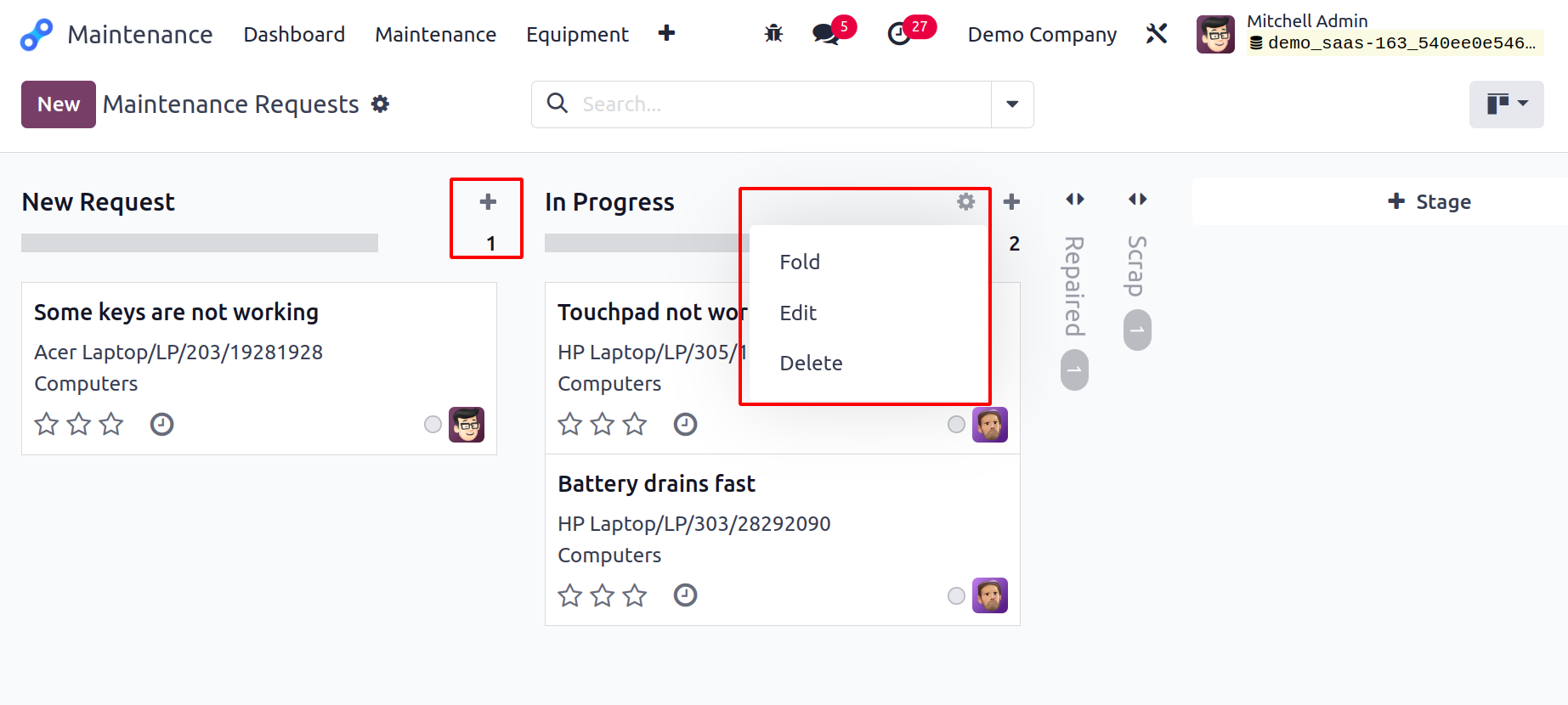
Task: Click the clock activity icon on Battery drains fast
Action: point(685,595)
